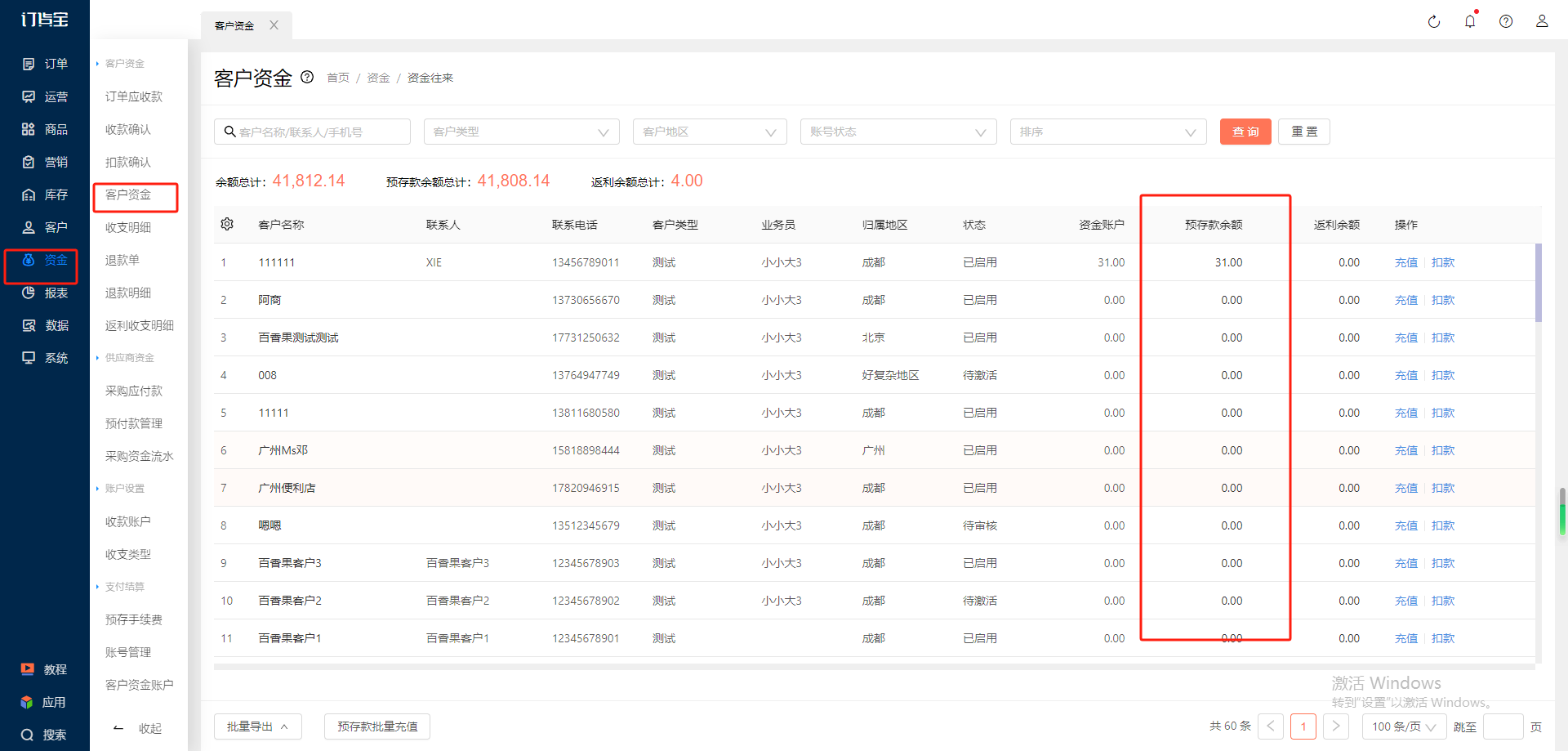Close the 客户资金 tab
The width and height of the screenshot is (1568, 751).
coord(274,25)
